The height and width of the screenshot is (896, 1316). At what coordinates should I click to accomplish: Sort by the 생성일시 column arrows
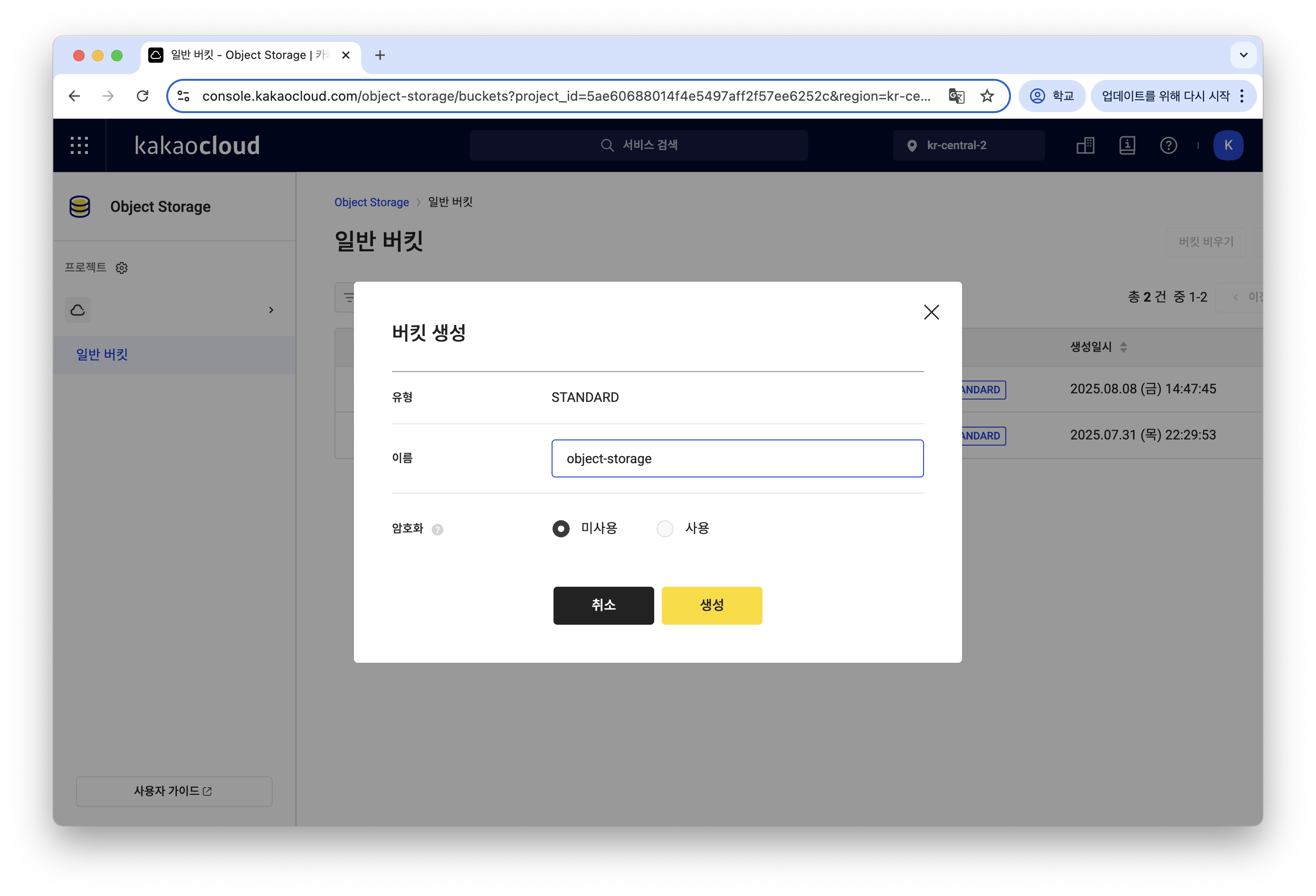[1124, 347]
